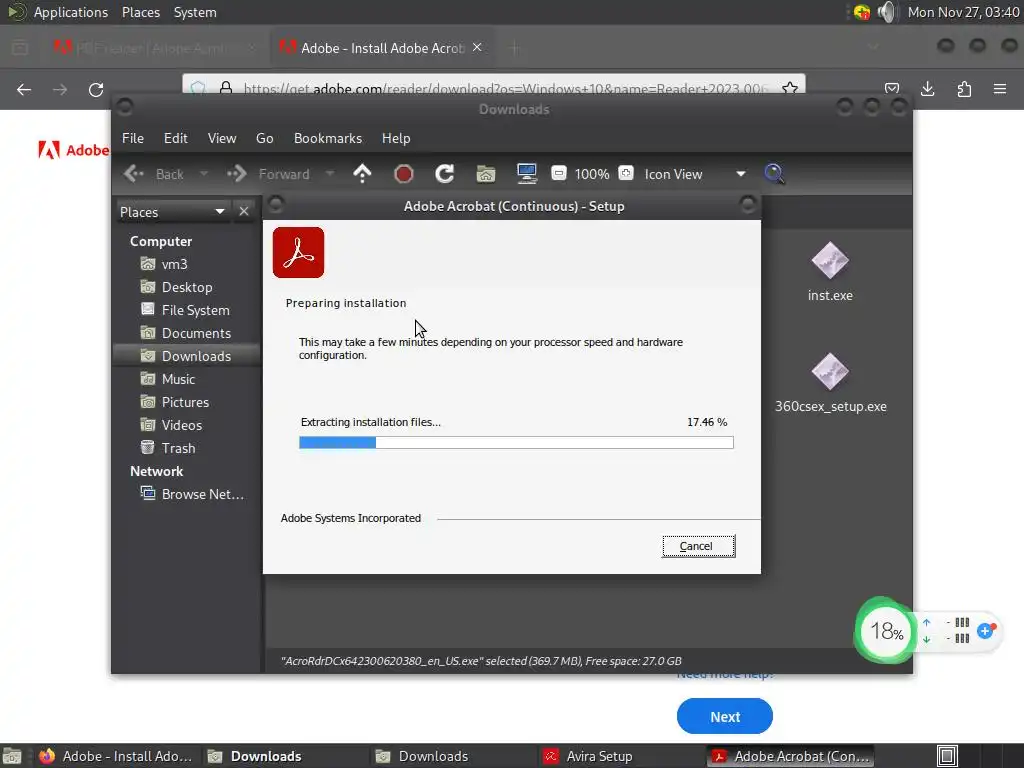This screenshot has width=1024, height=768.
Task: Reload the Adobe page in Firefox
Action: tap(96, 89)
